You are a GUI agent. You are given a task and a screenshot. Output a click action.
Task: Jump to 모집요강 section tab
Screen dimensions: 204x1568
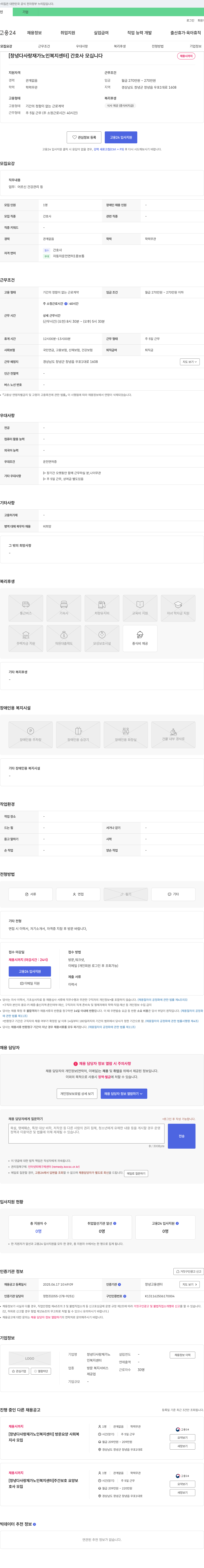6,46
